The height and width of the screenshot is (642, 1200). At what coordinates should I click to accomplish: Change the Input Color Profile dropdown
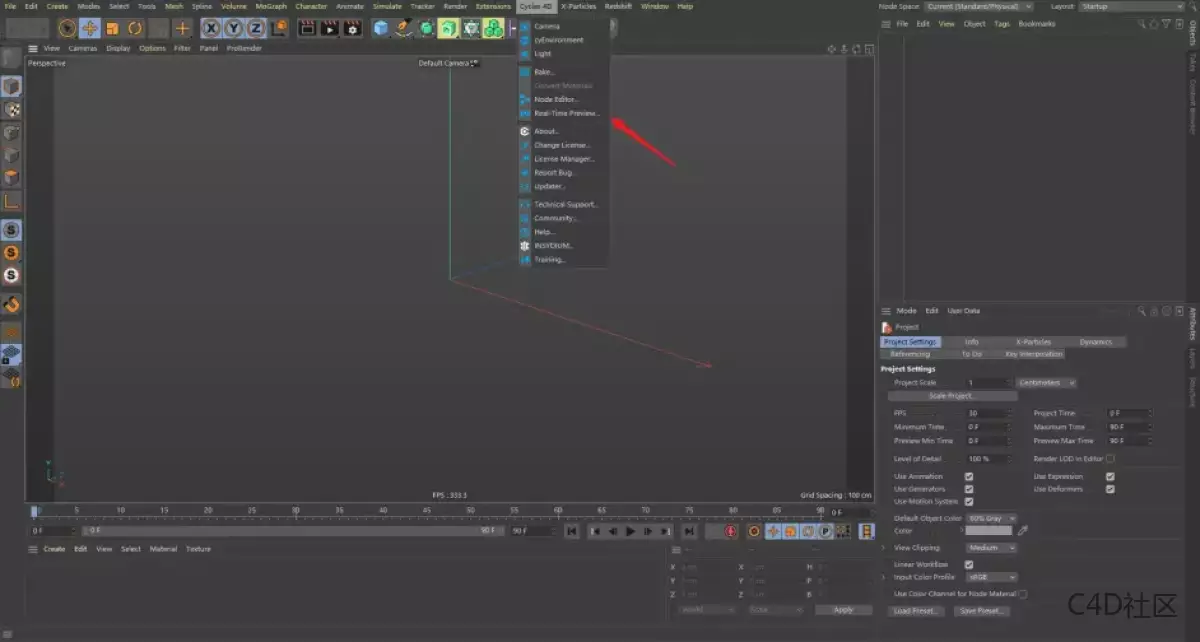tap(991, 577)
